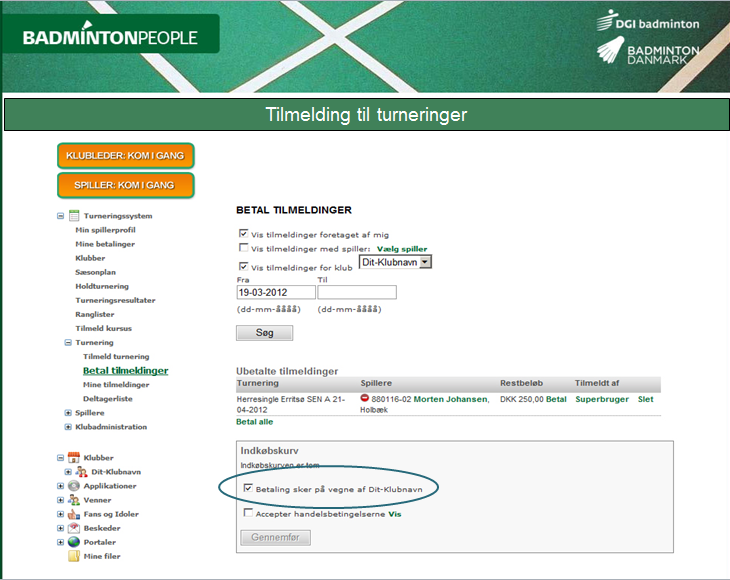The height and width of the screenshot is (580, 730).
Task: Open 'Tilmeld turnering' in sidebar menu
Action: [116, 357]
